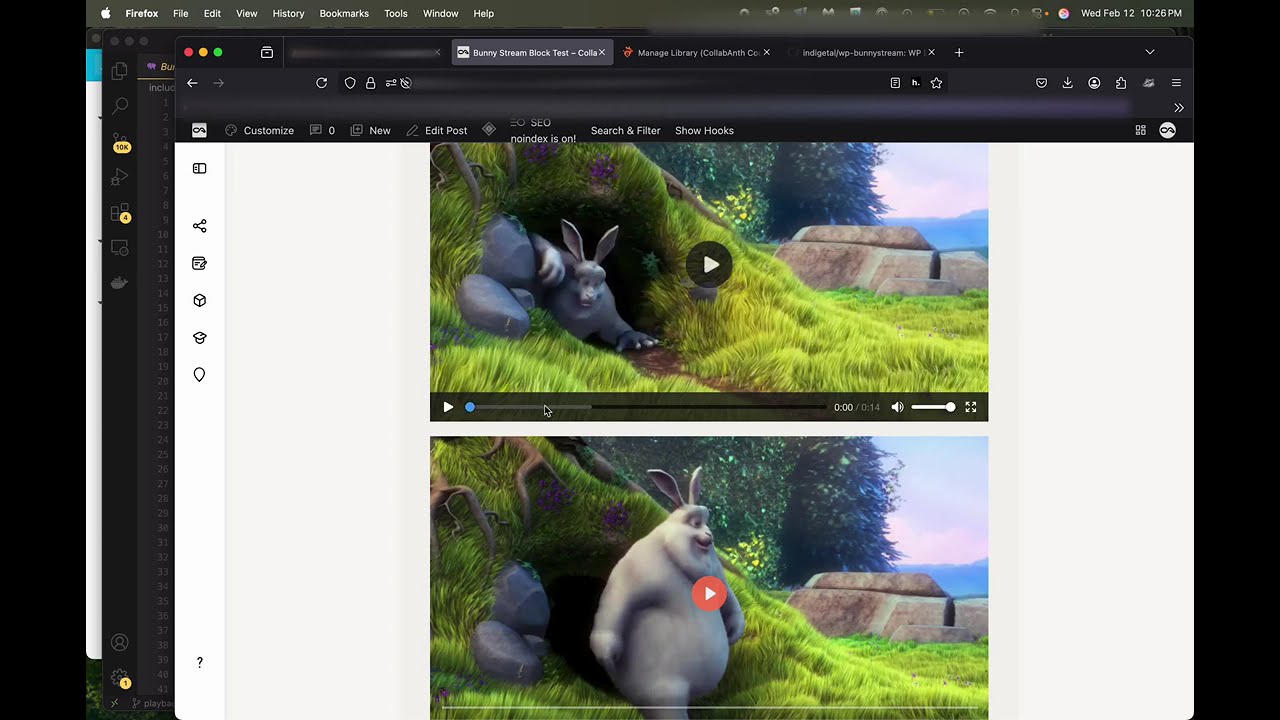
Task: Open Remote Explorer in the VS Code window
Action: click(x=120, y=247)
